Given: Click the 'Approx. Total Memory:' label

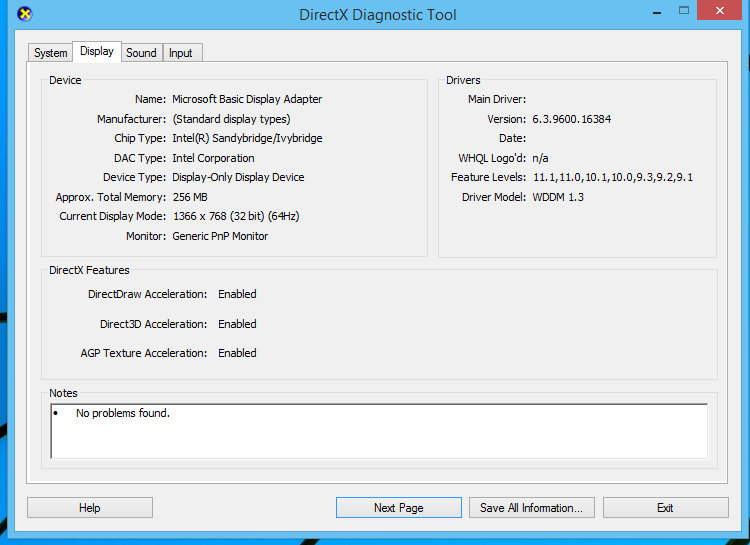Looking at the screenshot, I should click(x=110, y=197).
